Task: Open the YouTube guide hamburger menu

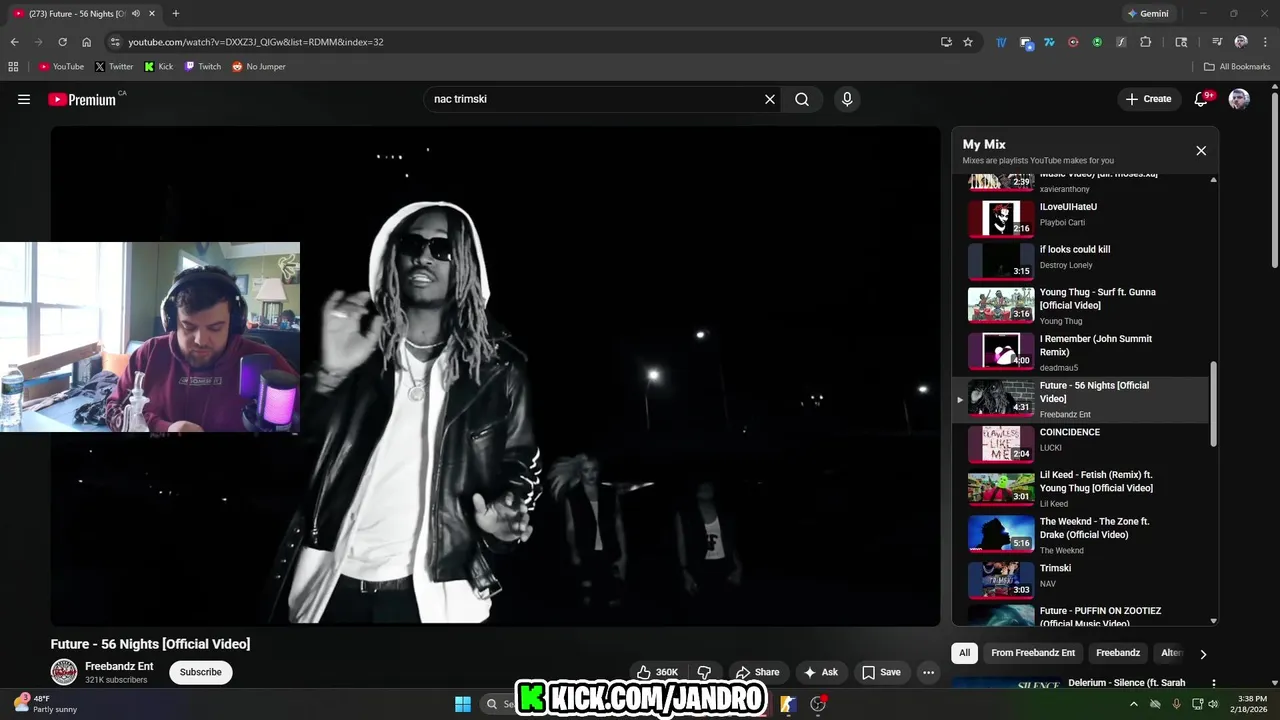Action: (24, 99)
